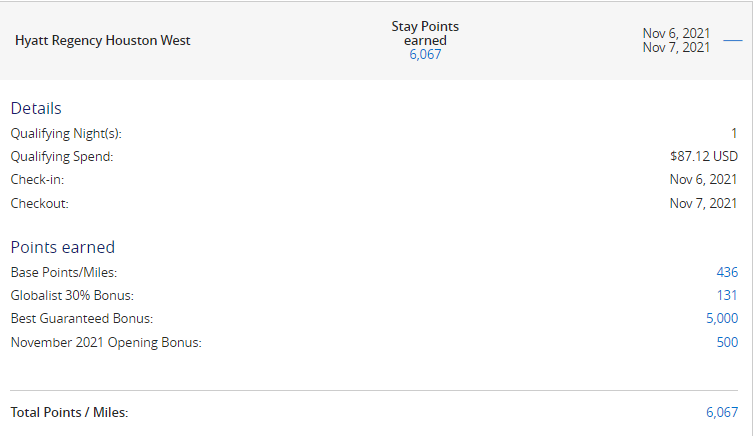The height and width of the screenshot is (436, 755).
Task: Click the Details section heading
Action: 36,108
